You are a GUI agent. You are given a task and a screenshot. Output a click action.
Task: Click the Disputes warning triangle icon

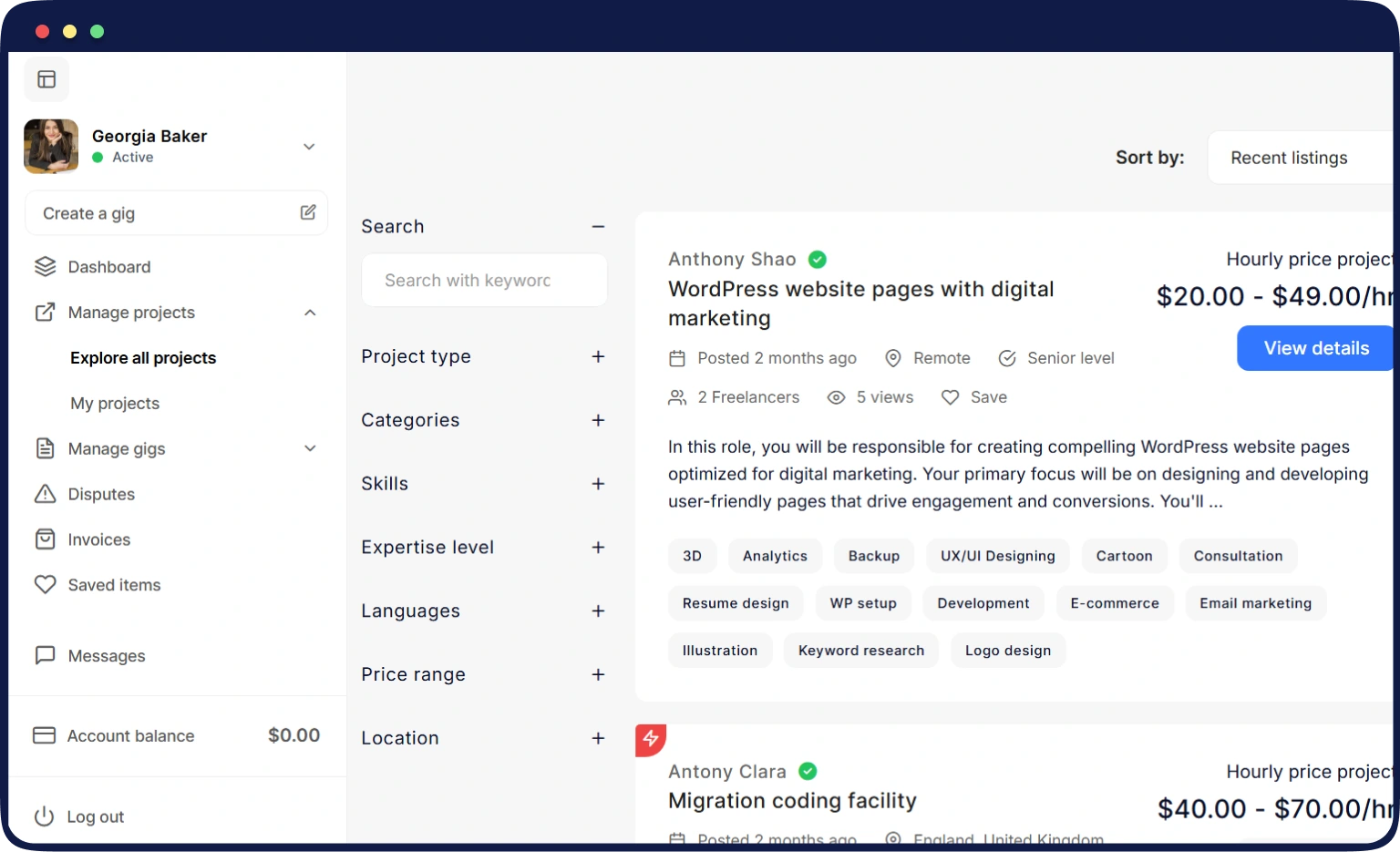tap(45, 494)
